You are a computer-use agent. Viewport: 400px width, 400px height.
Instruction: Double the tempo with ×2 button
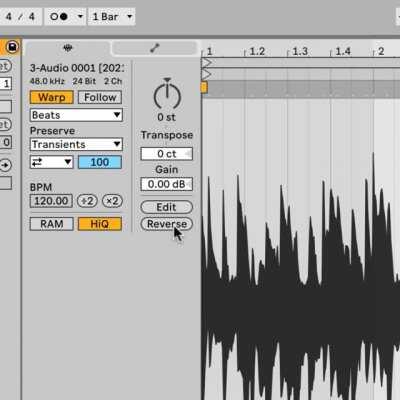112,201
